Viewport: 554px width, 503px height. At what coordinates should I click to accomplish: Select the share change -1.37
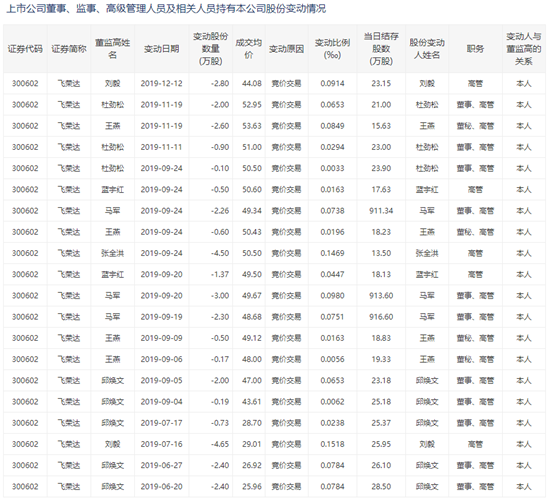(220, 274)
